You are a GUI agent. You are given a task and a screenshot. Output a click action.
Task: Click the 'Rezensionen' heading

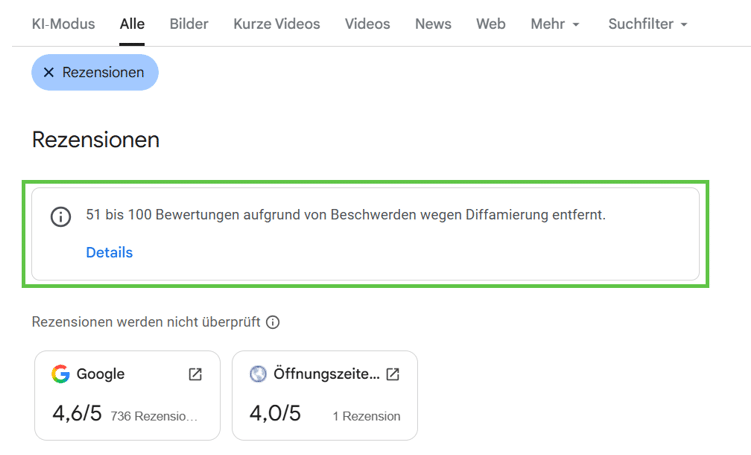click(96, 140)
